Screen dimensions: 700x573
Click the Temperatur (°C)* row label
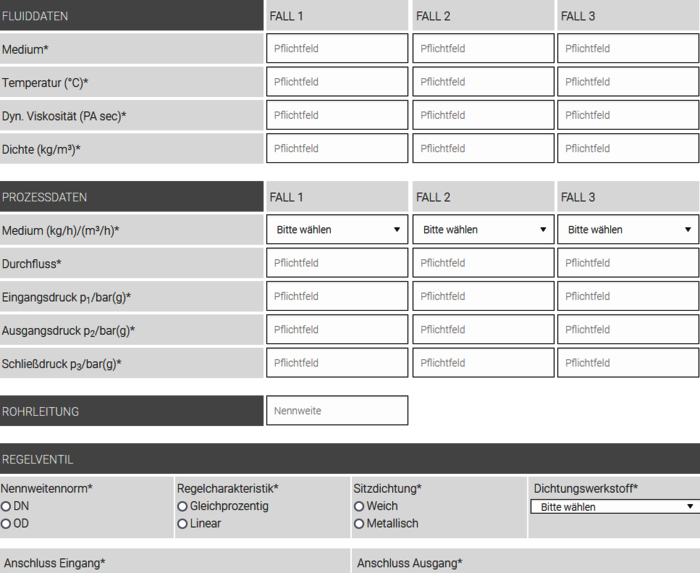(x=45, y=83)
